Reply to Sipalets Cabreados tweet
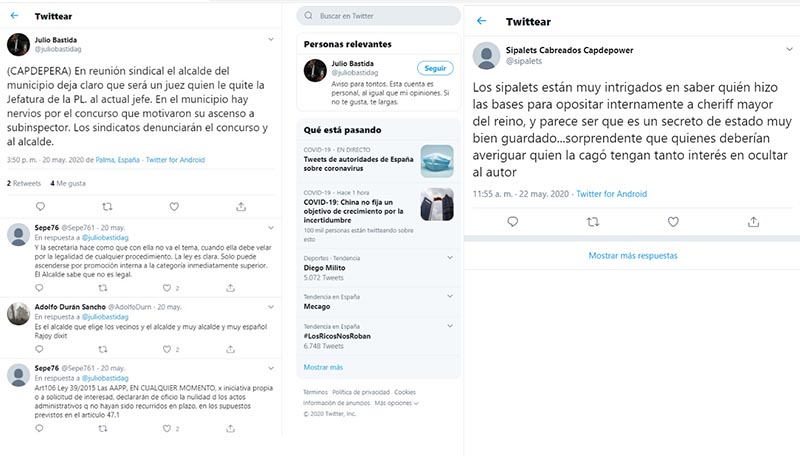The height and width of the screenshot is (456, 800). (513, 222)
